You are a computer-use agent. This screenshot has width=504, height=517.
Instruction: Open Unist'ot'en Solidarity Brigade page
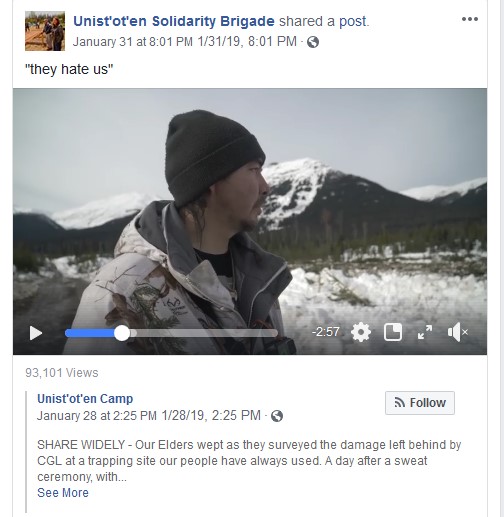174,21
